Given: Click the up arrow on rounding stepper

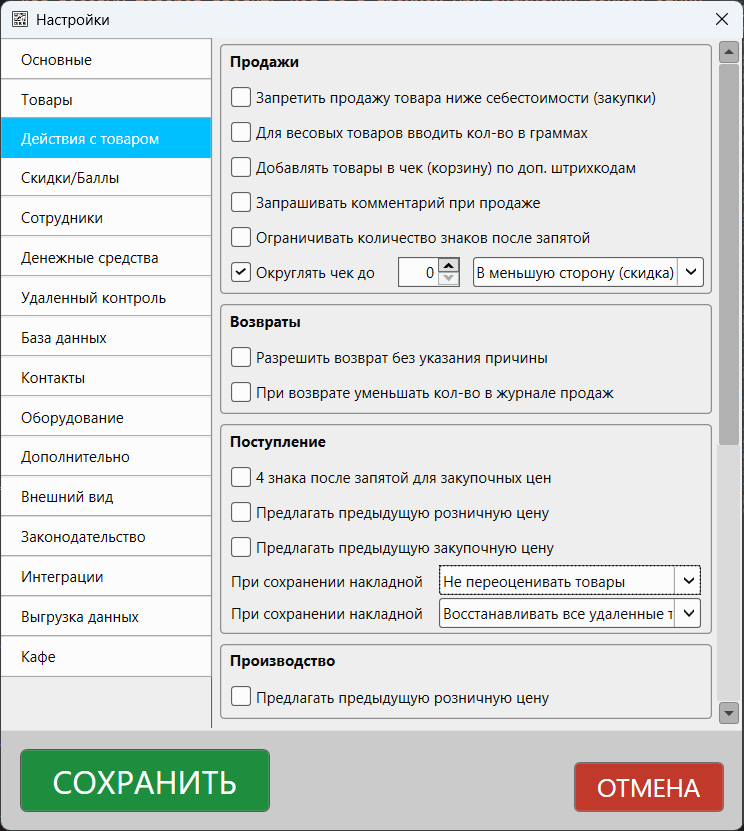Looking at the screenshot, I should coord(449,265).
